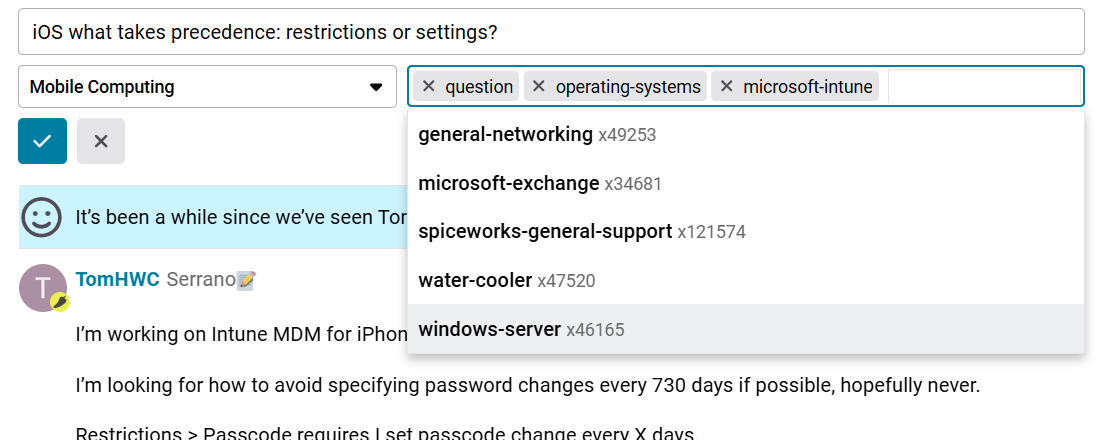Open TomHWC's user profile link
The width and height of the screenshot is (1103, 440).
coord(117,280)
